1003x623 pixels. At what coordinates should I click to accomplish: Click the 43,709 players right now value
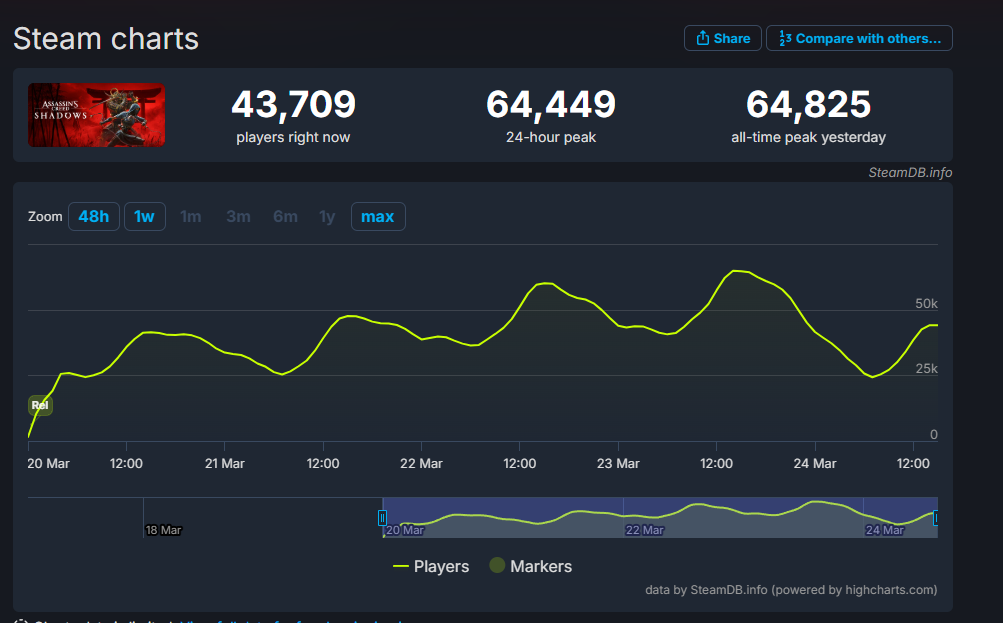pyautogui.click(x=294, y=104)
